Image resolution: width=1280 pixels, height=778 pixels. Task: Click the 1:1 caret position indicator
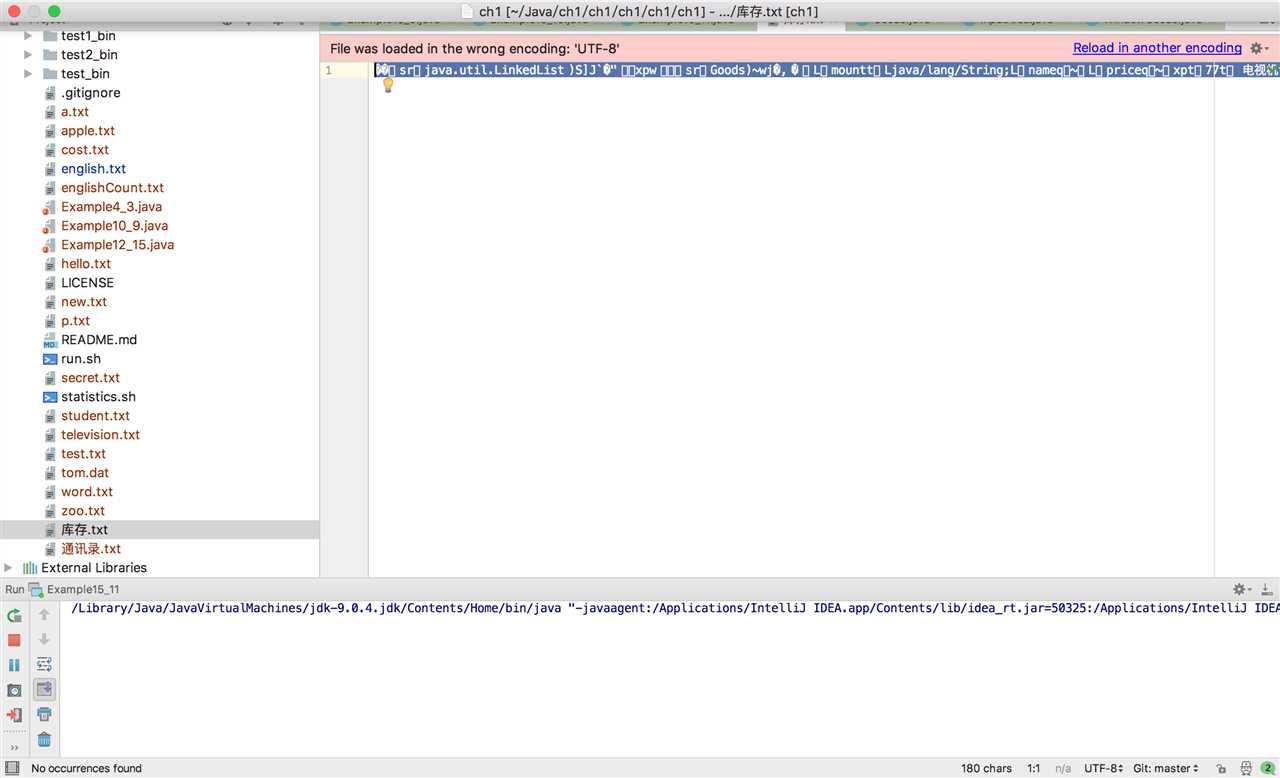1034,768
